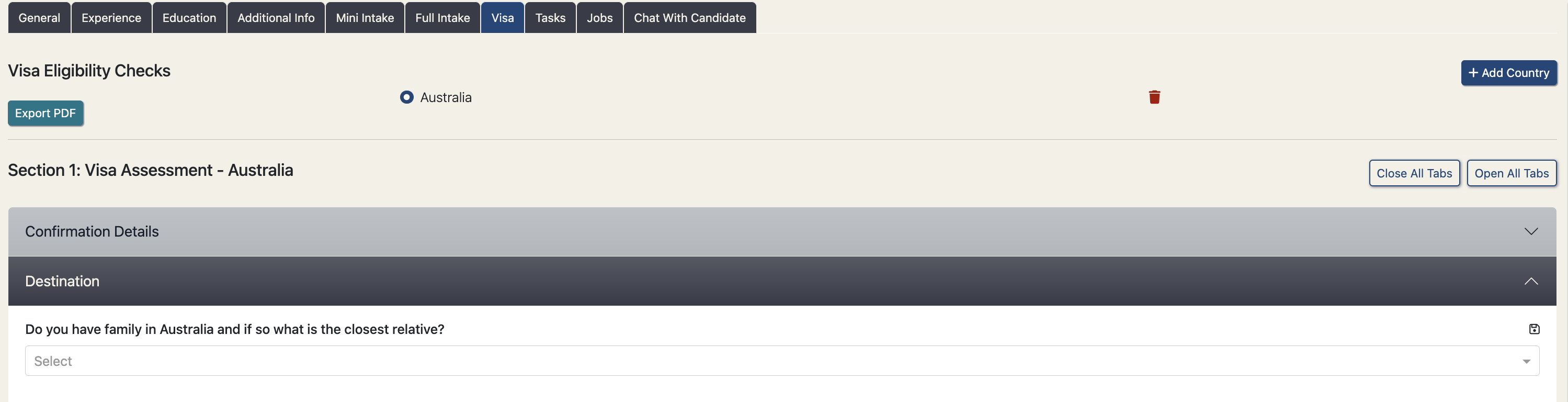Open the Experience tab

tap(111, 18)
